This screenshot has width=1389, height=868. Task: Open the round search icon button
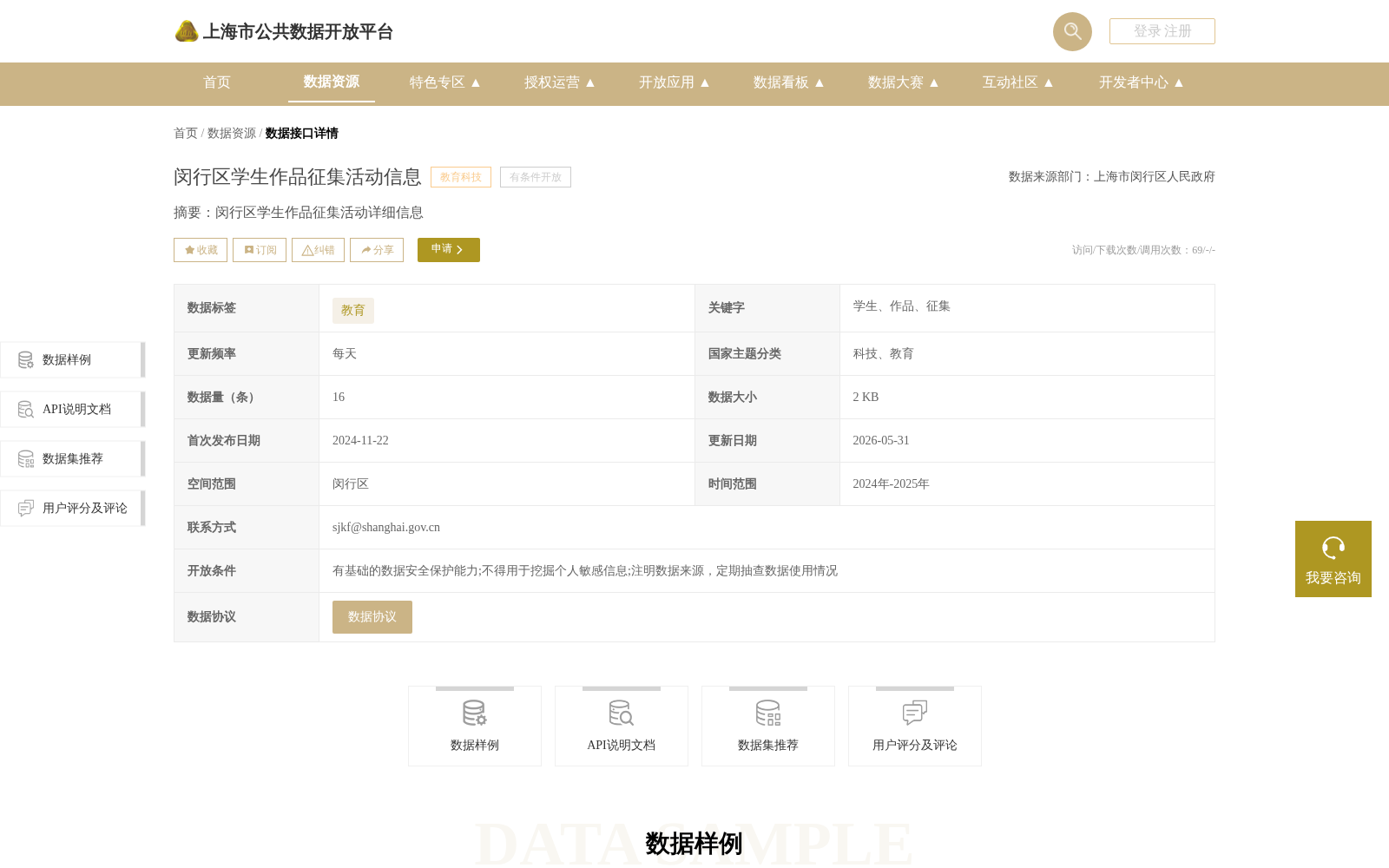point(1072,31)
